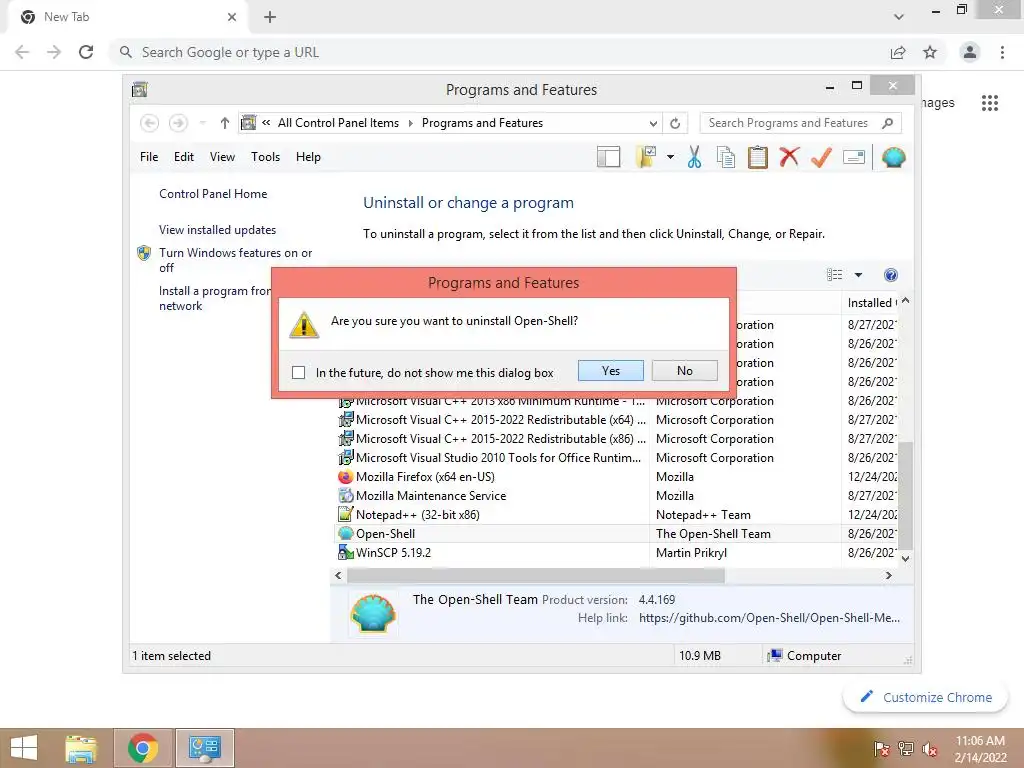Bookmark this tab with star icon
Viewport: 1024px width, 768px height.
(930, 52)
